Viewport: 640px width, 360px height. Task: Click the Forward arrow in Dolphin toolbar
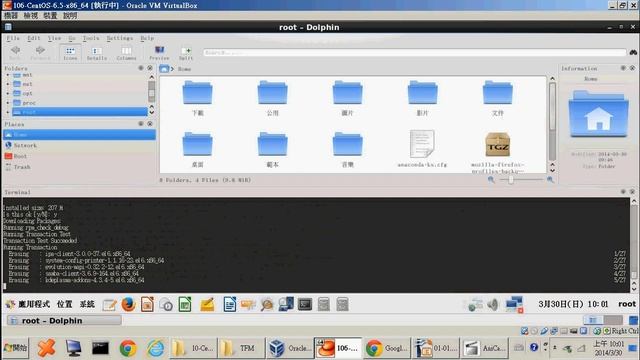[40, 52]
